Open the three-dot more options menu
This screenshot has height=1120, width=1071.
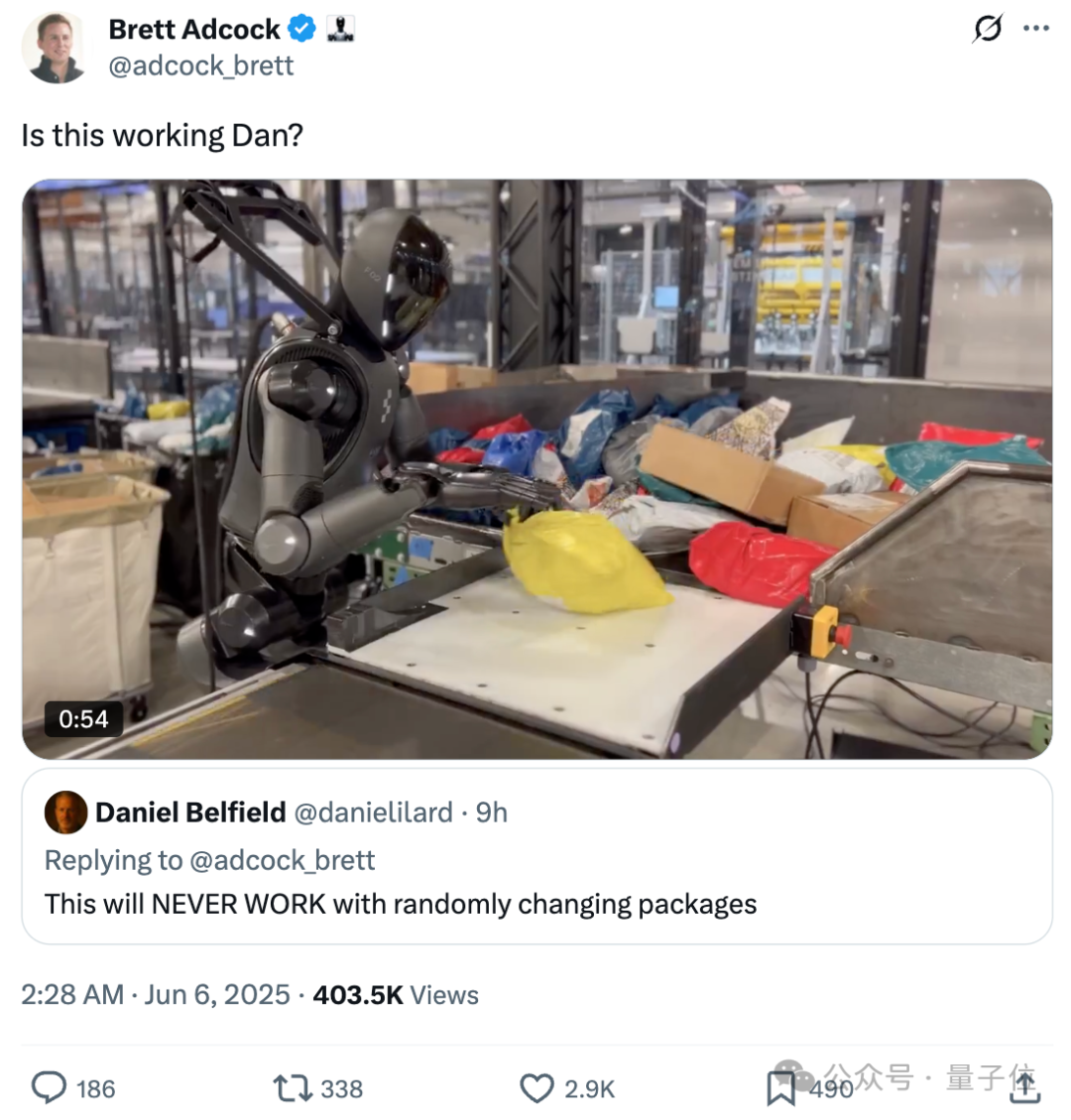(1036, 29)
